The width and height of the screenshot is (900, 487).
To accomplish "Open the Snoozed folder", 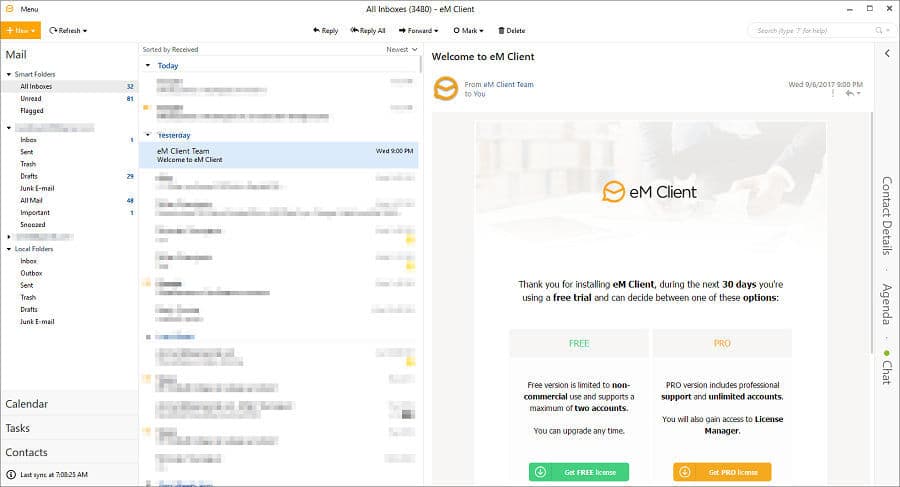I will [69, 225].
